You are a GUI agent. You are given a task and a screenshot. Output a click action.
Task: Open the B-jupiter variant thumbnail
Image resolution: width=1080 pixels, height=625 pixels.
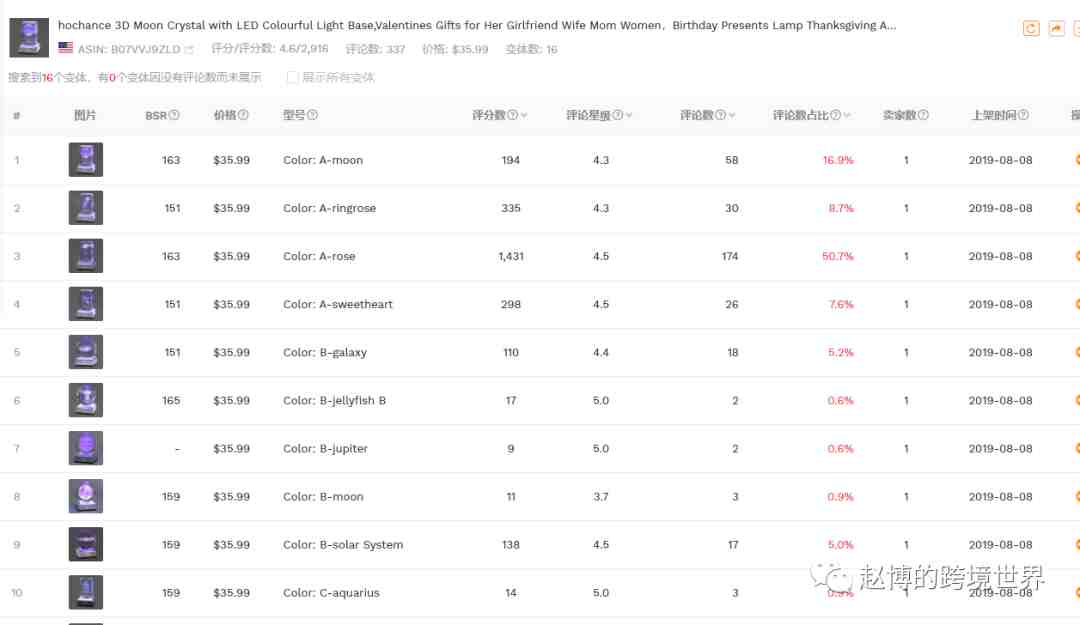(85, 448)
